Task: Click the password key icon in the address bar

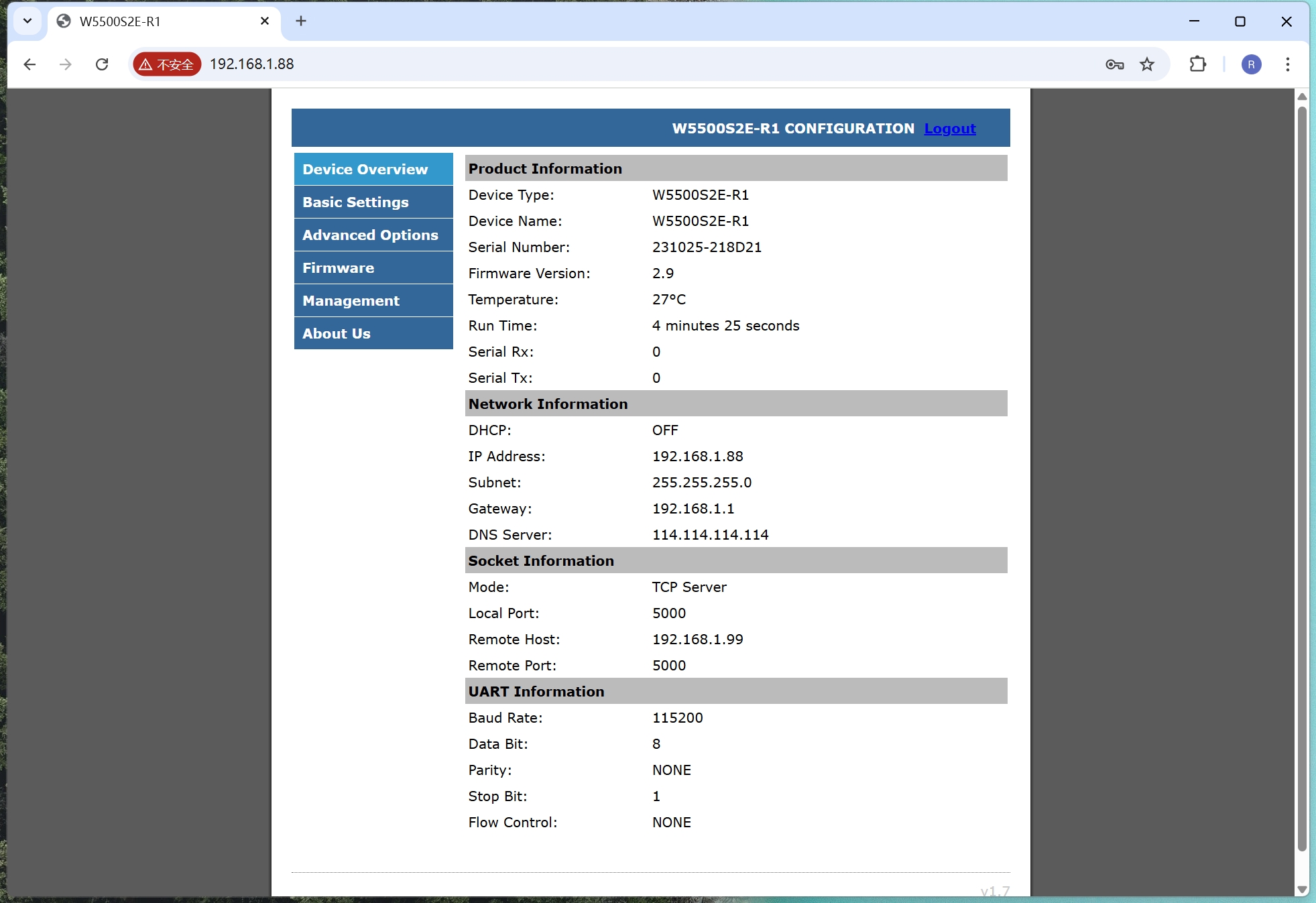Action: click(1114, 64)
